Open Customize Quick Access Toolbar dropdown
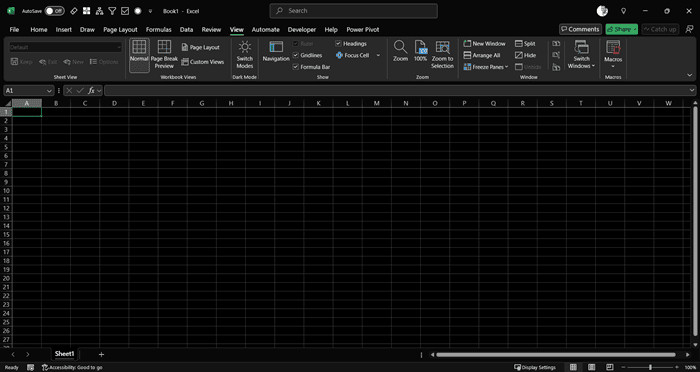 tap(150, 11)
